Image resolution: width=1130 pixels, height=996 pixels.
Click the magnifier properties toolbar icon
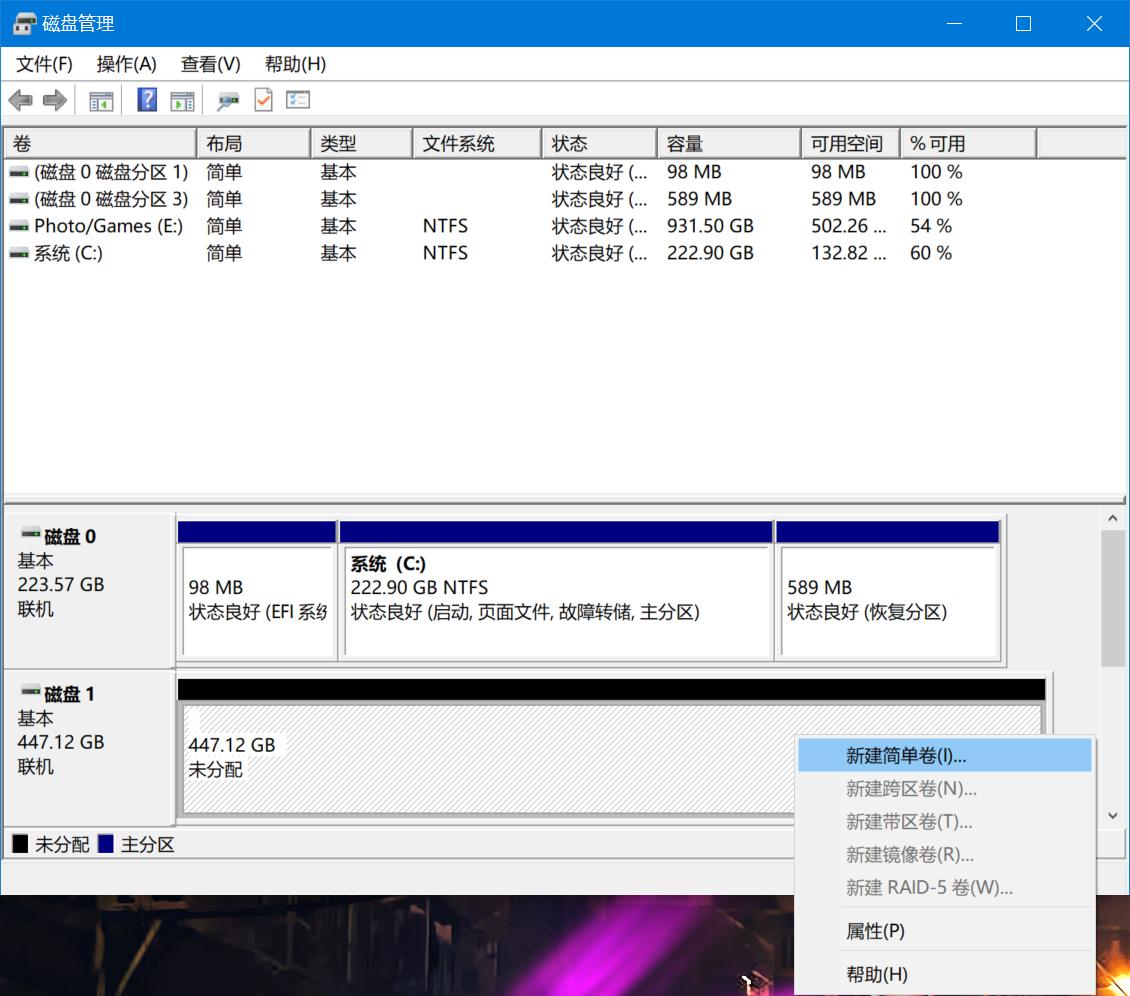pos(228,100)
